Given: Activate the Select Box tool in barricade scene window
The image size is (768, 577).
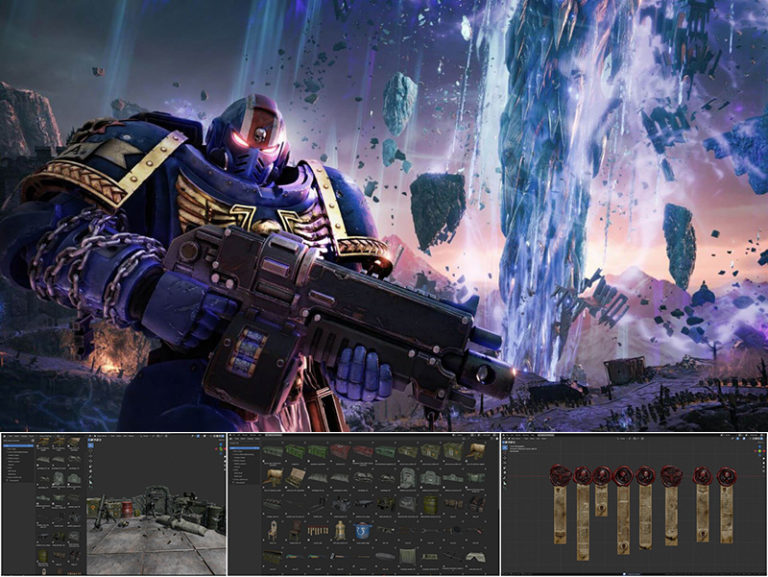Looking at the screenshot, I should (91, 446).
